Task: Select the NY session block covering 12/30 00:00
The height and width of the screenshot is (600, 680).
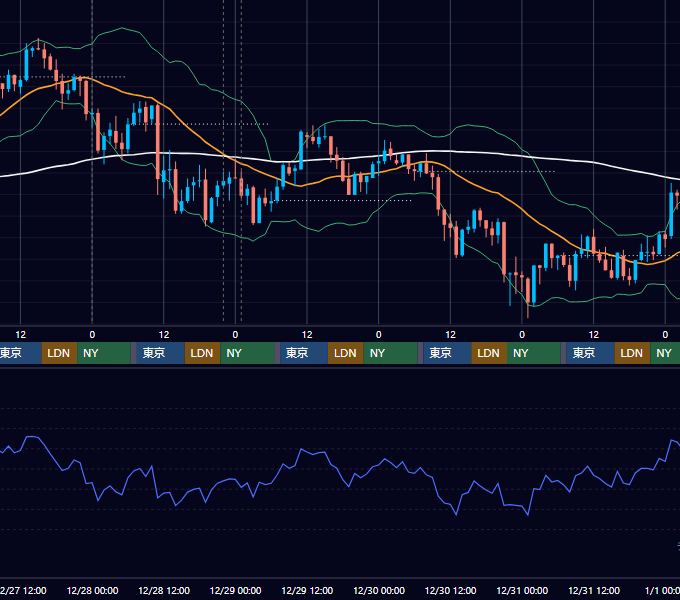Action: (390, 353)
